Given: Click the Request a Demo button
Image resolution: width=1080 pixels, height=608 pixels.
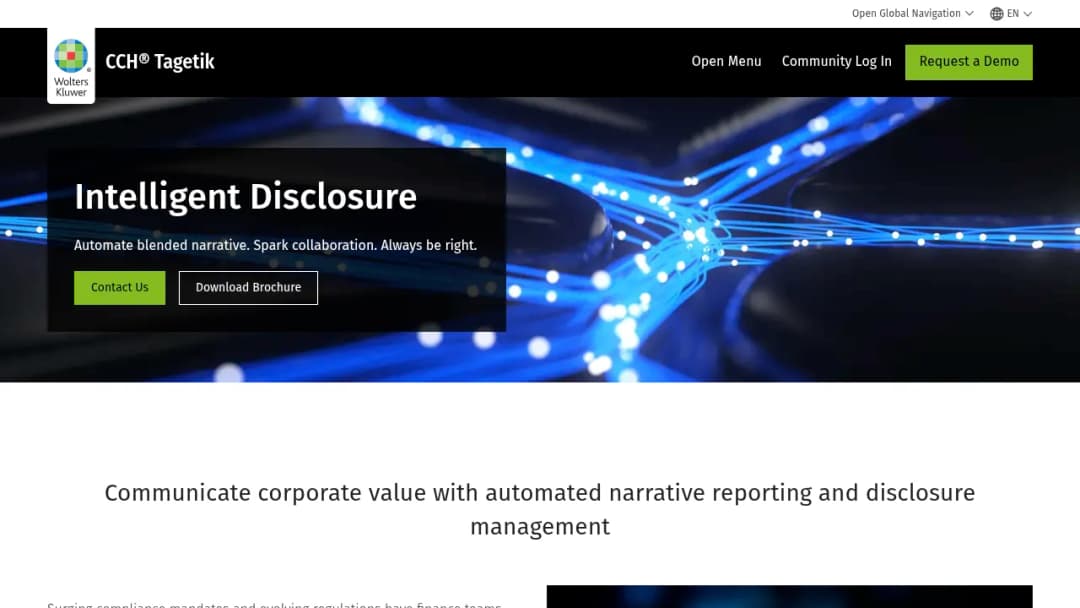Looking at the screenshot, I should (x=968, y=62).
